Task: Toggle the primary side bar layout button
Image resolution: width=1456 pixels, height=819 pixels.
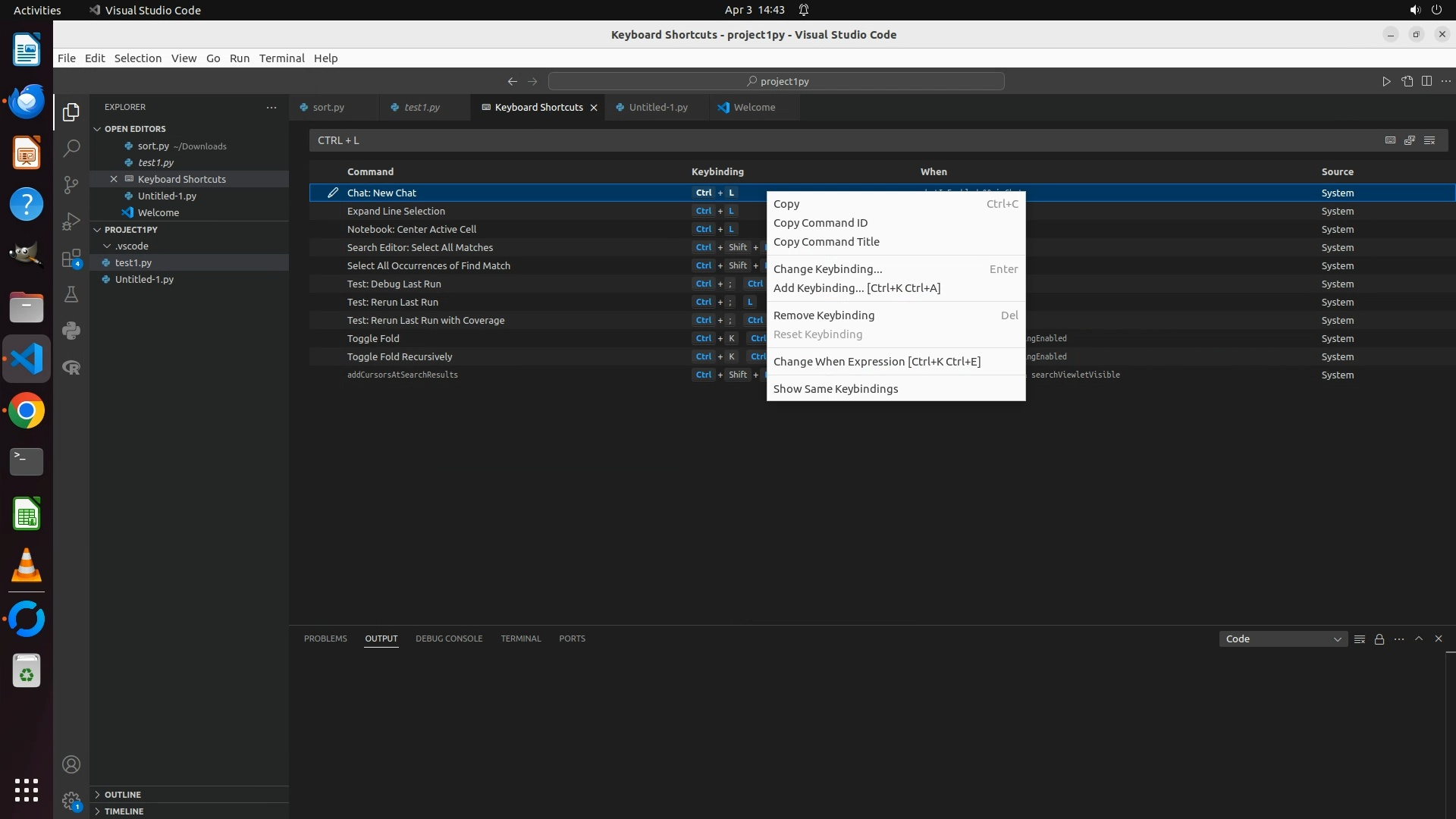Action: (x=1426, y=81)
